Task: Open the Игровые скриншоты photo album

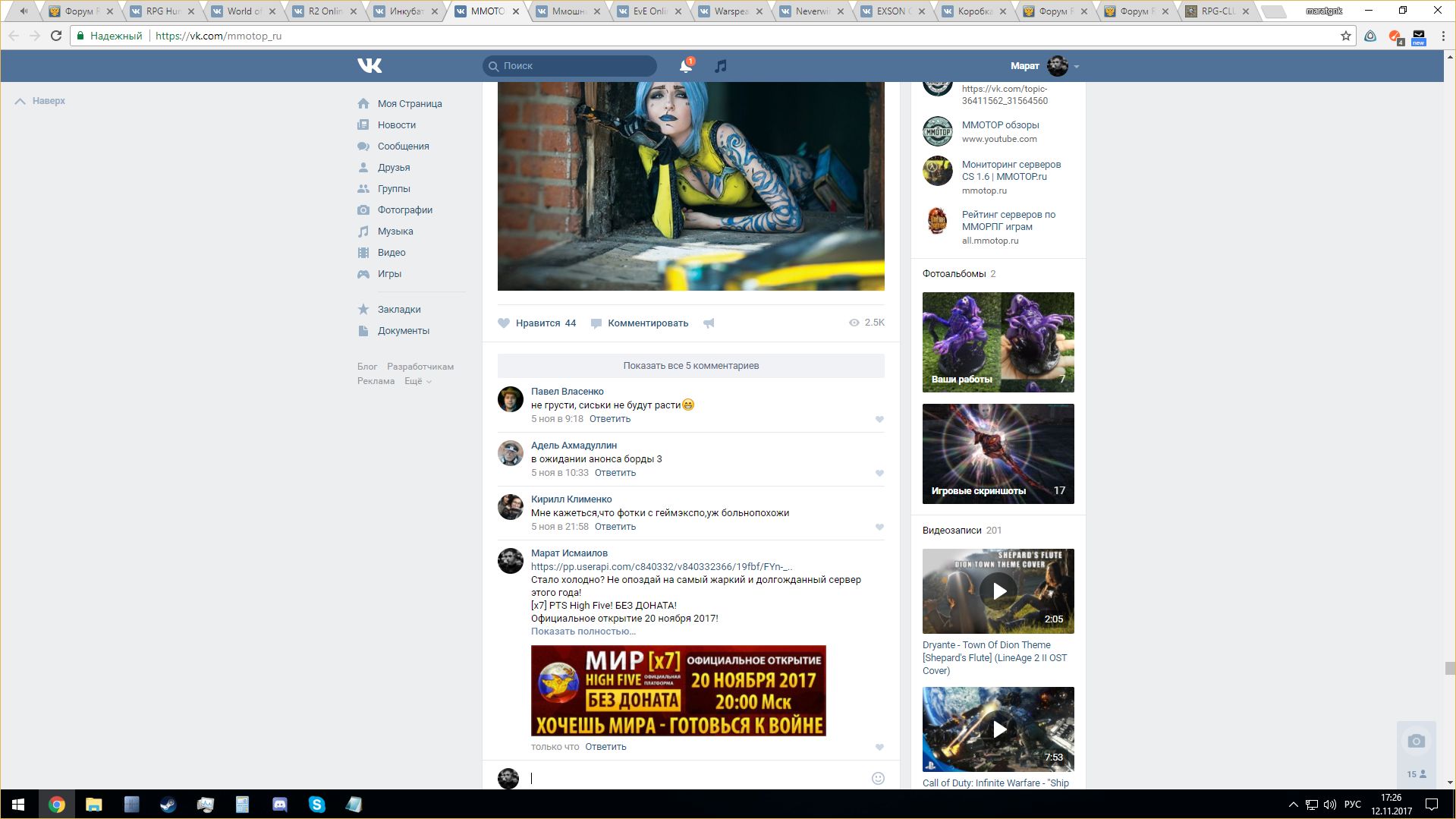Action: 998,454
